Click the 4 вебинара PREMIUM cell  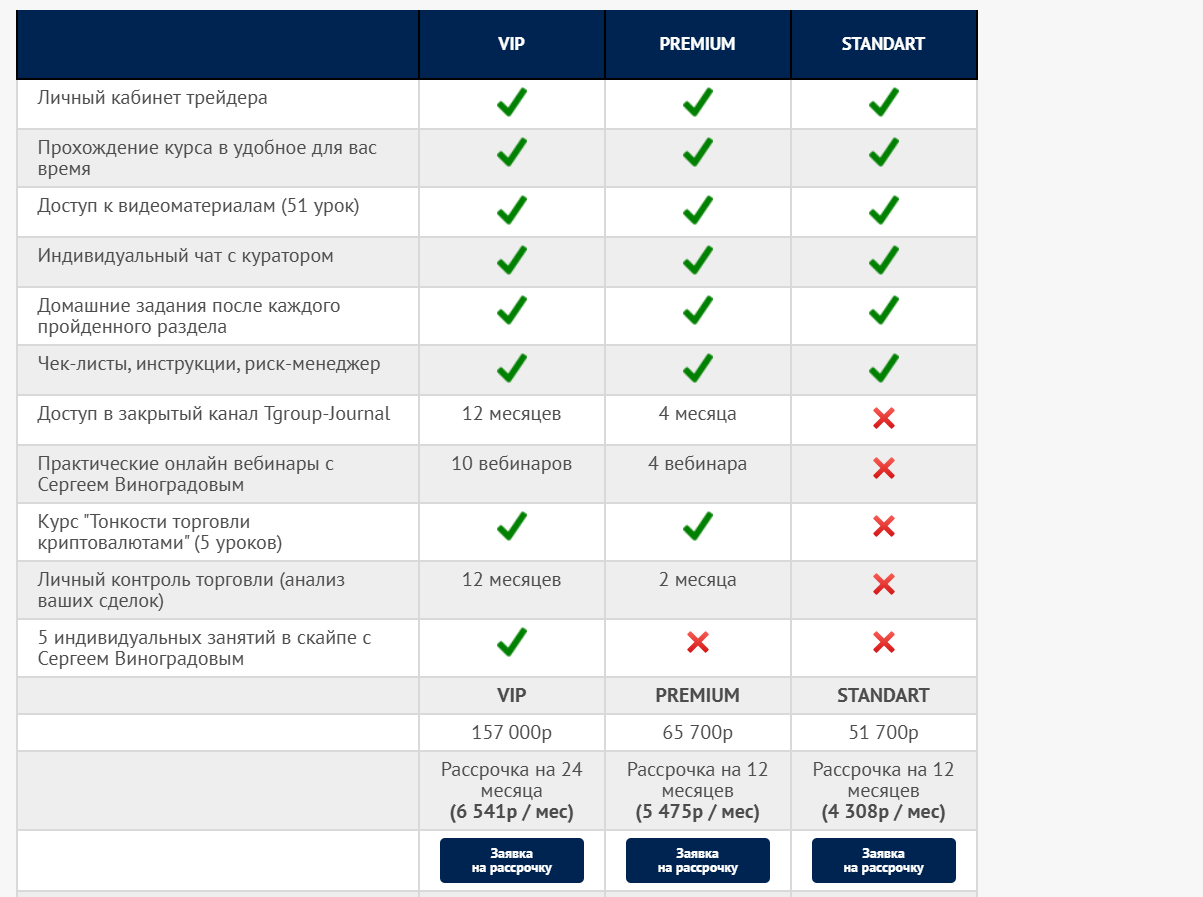pyautogui.click(x=697, y=464)
